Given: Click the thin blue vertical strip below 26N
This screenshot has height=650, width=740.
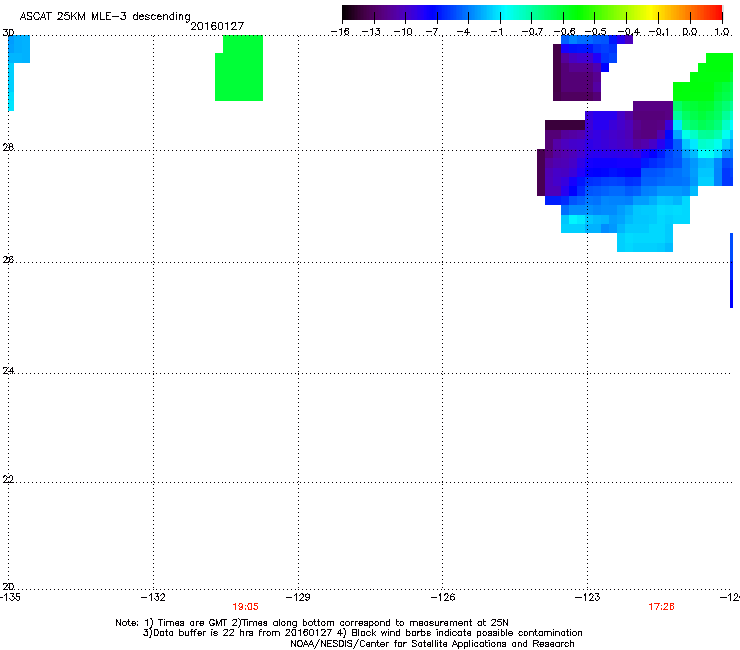Looking at the screenshot, I should [x=732, y=270].
